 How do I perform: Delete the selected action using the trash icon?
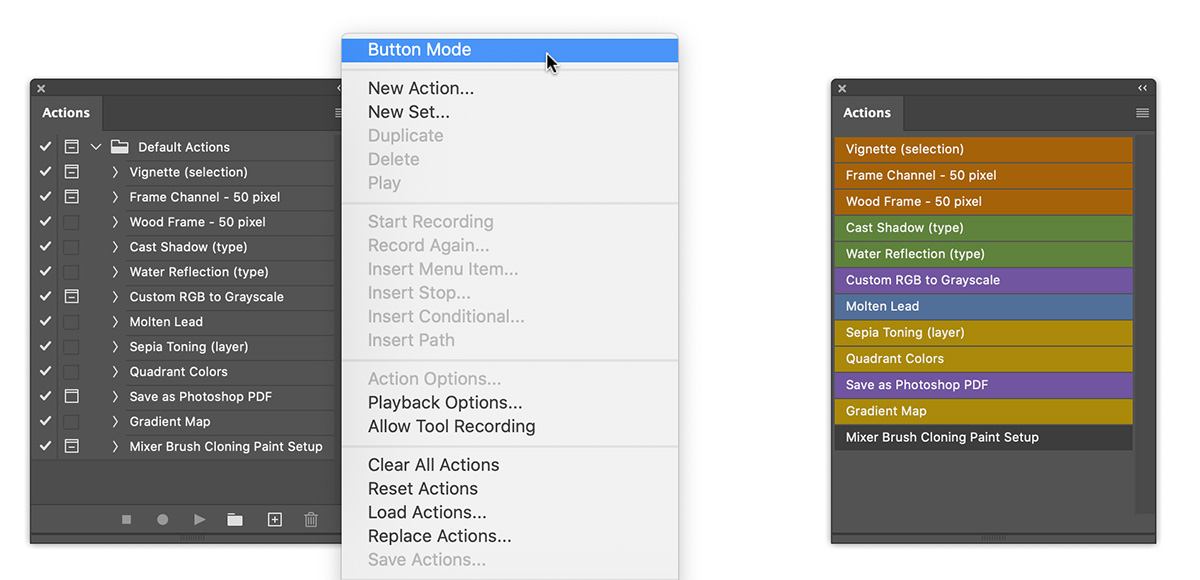[x=311, y=519]
